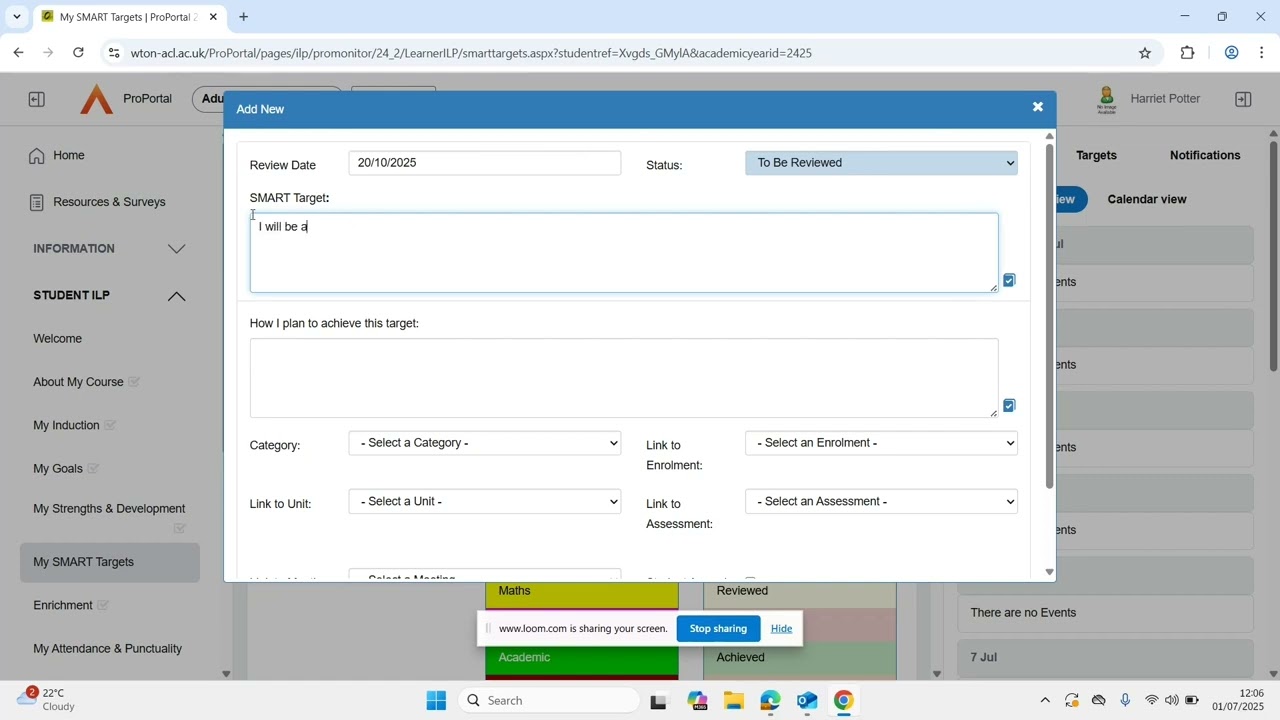Click the Home icon in sidebar
The width and height of the screenshot is (1280, 720).
[x=37, y=156]
